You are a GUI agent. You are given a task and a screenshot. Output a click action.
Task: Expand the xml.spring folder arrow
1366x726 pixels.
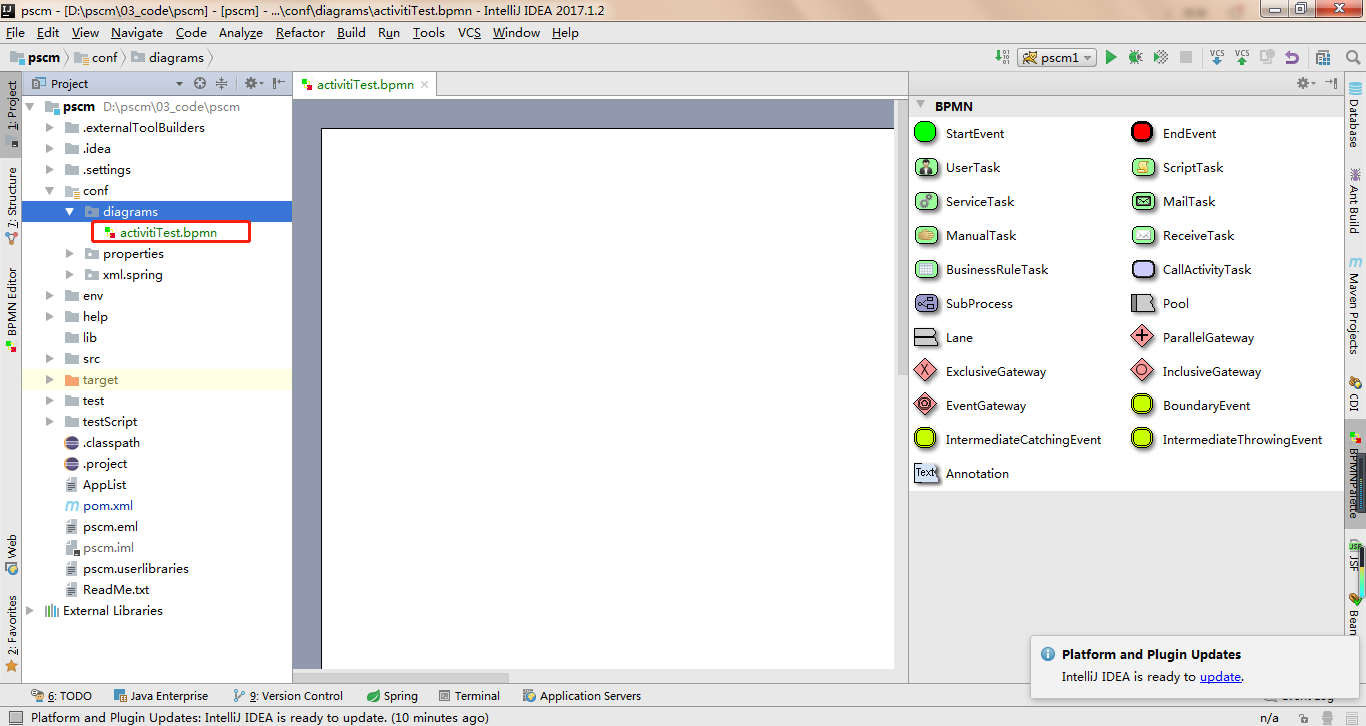pyautogui.click(x=70, y=274)
